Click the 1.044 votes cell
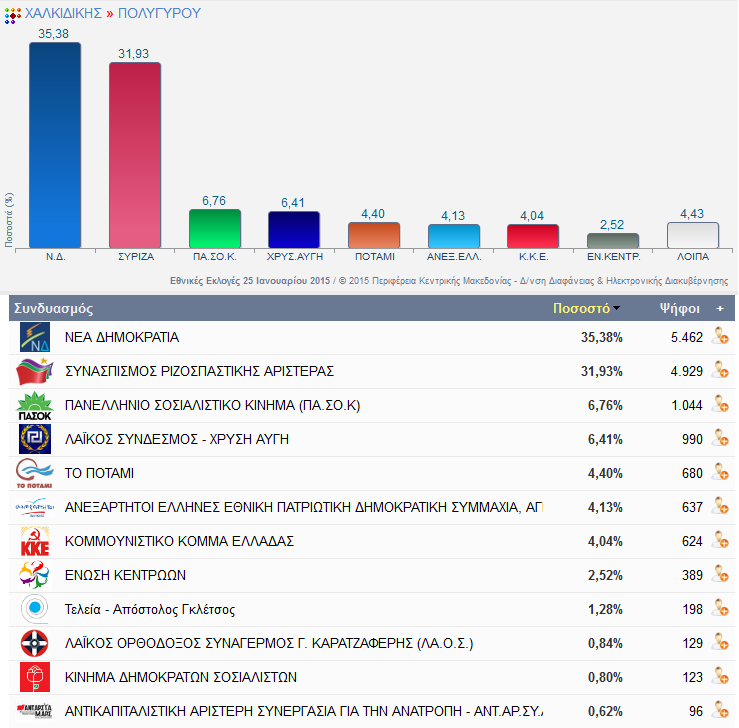The image size is (739, 728). point(687,405)
